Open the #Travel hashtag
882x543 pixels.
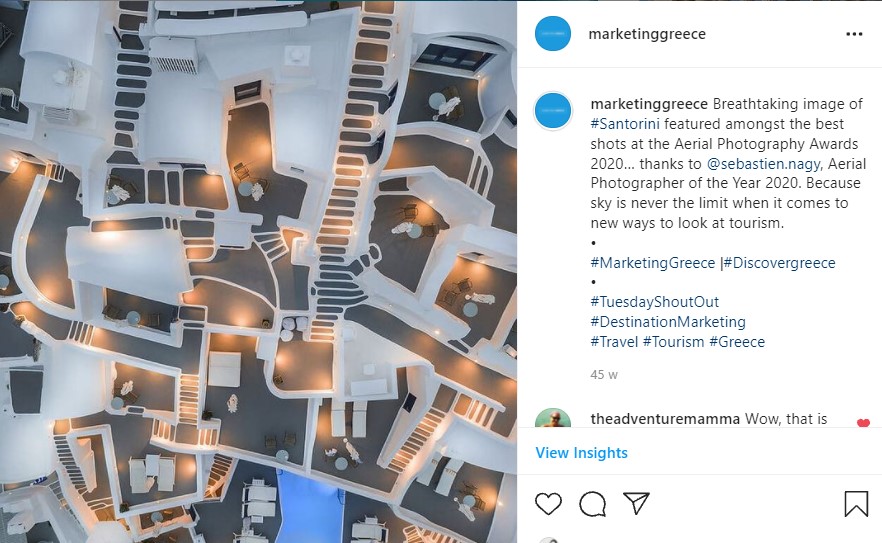614,342
